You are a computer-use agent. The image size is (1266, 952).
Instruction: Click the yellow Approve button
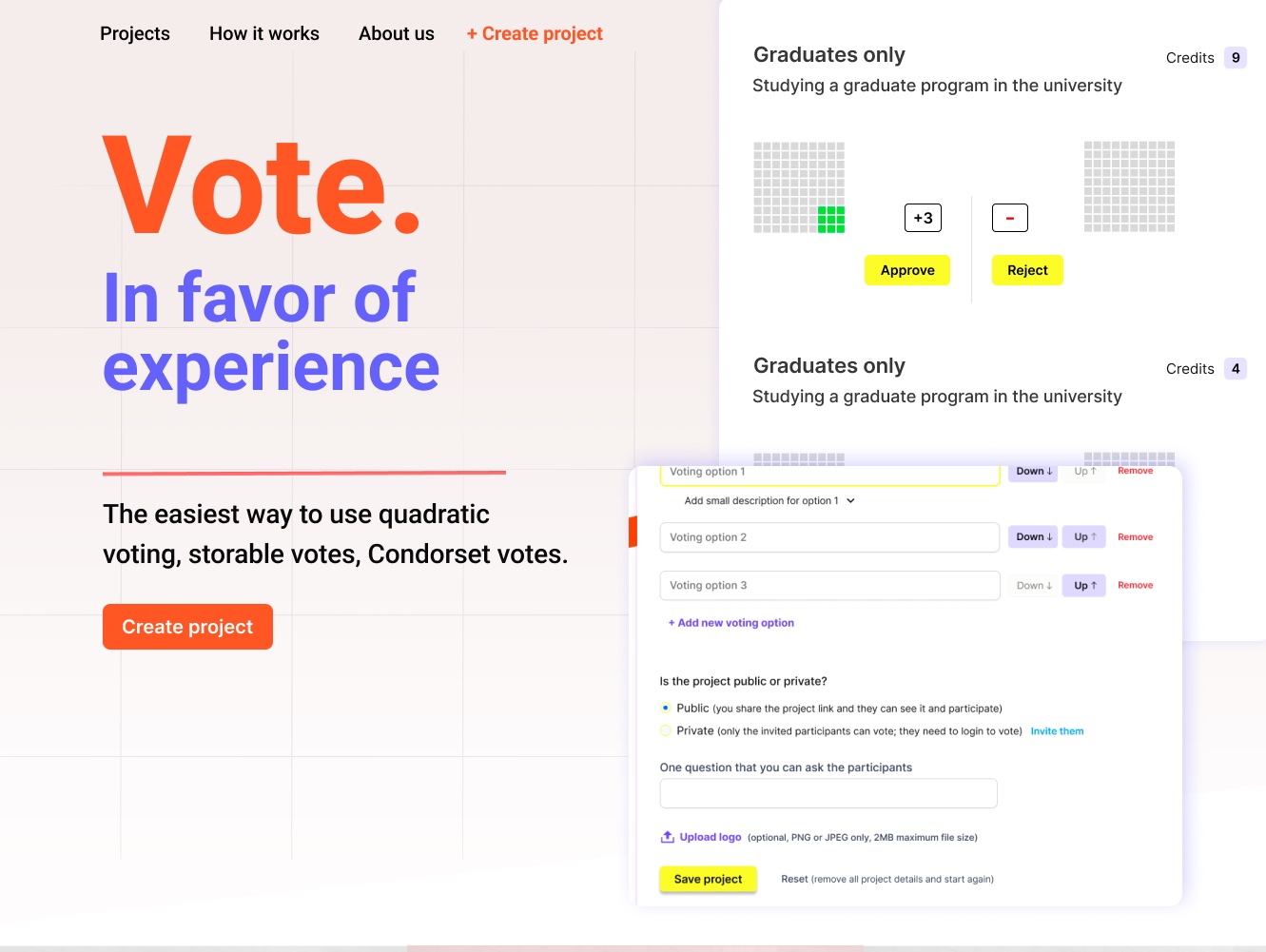pyautogui.click(x=907, y=270)
